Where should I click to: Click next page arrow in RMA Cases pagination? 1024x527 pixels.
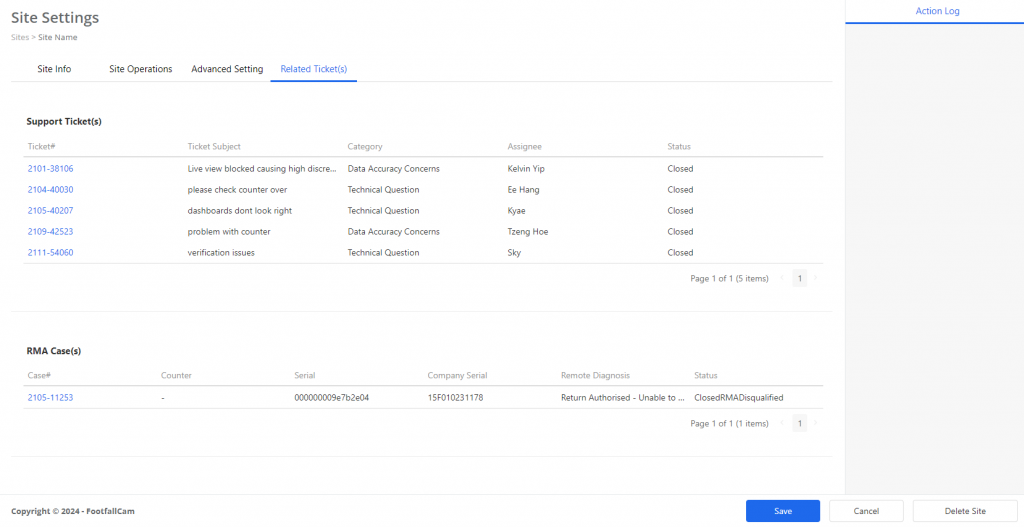click(815, 423)
